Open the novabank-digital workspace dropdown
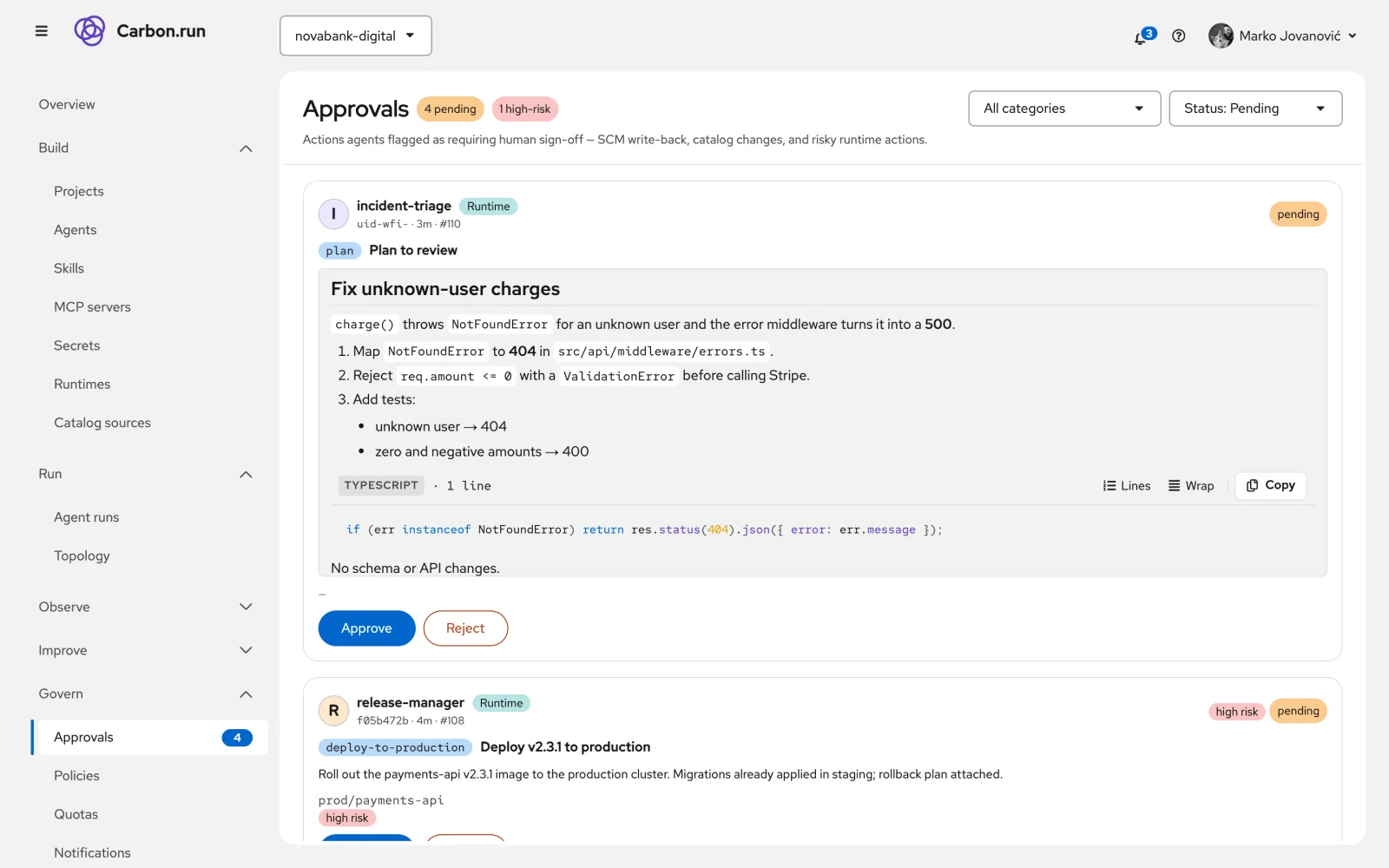The image size is (1389, 868). [x=356, y=36]
